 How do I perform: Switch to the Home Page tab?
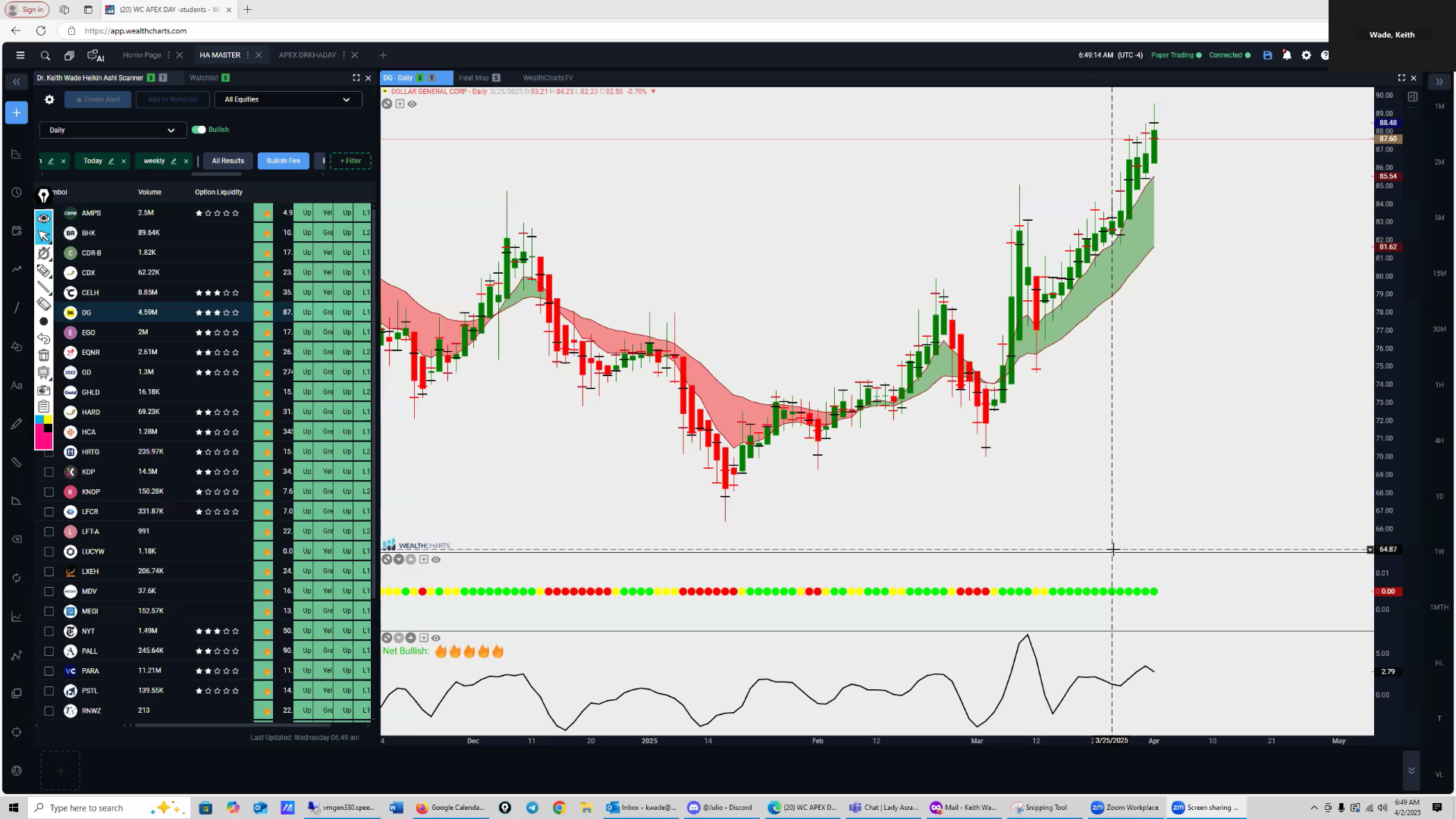click(142, 55)
